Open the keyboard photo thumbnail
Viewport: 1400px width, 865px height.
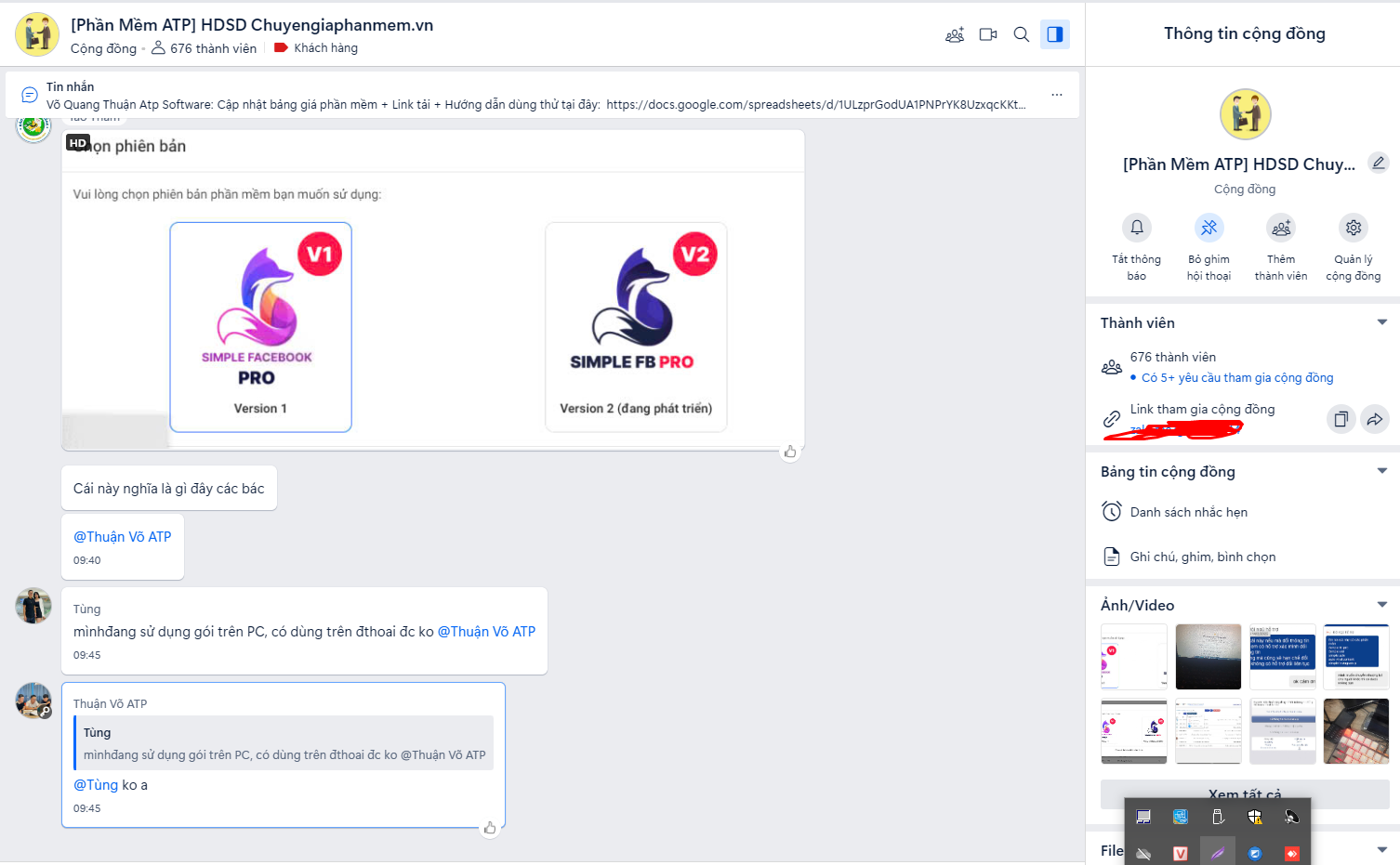click(1356, 731)
